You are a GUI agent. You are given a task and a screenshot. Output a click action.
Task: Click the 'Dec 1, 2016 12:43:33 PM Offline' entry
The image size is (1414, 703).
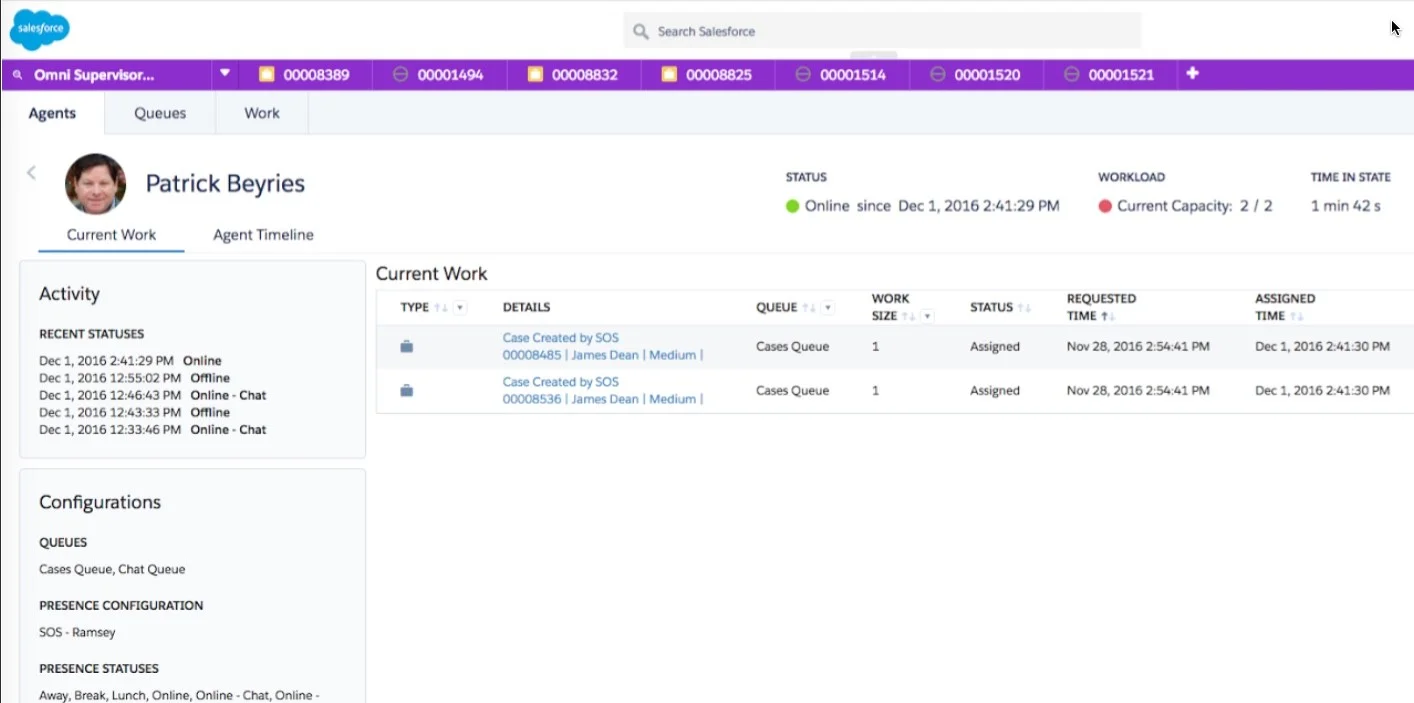point(134,412)
